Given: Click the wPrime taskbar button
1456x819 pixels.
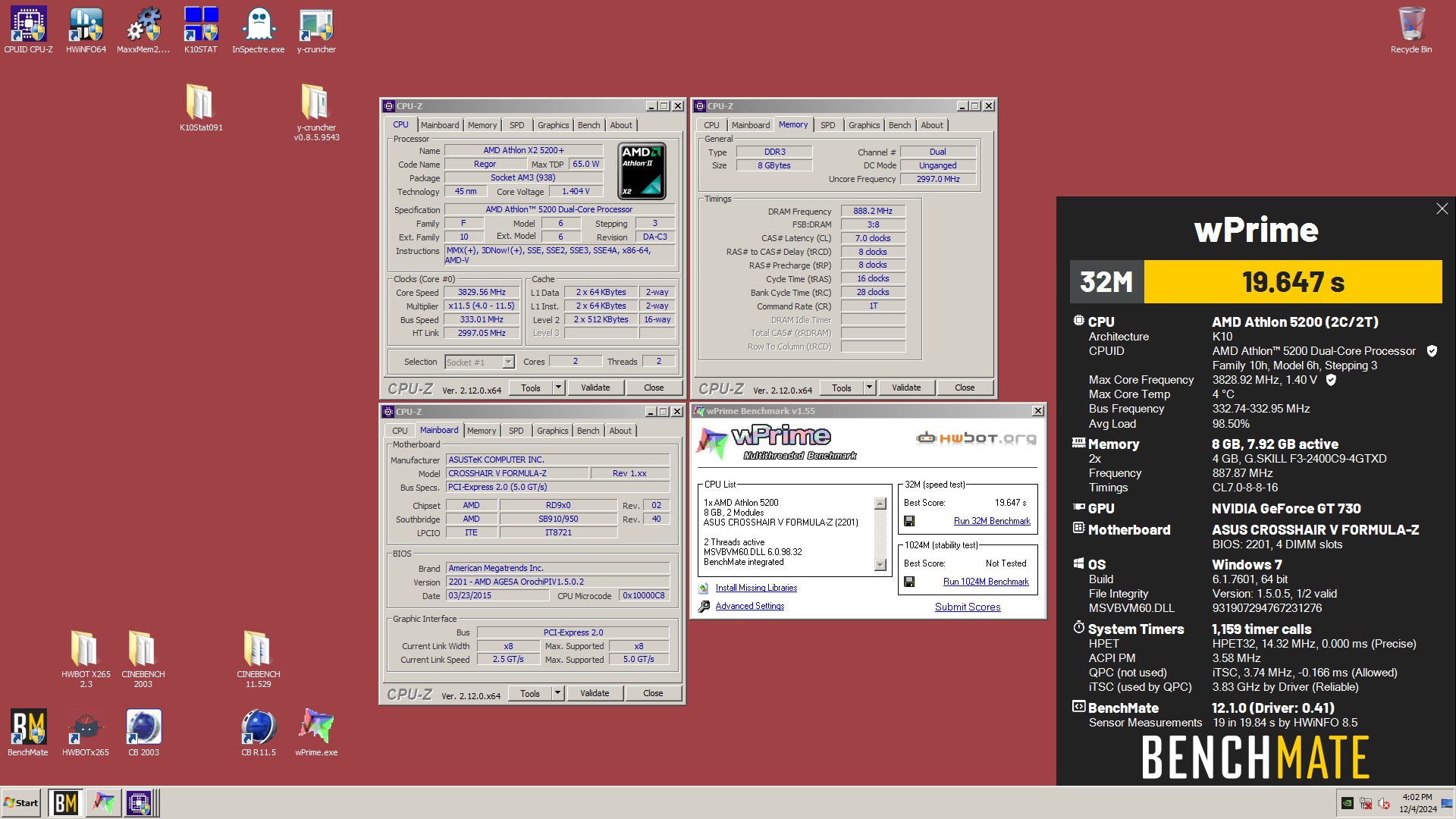Looking at the screenshot, I should (103, 802).
